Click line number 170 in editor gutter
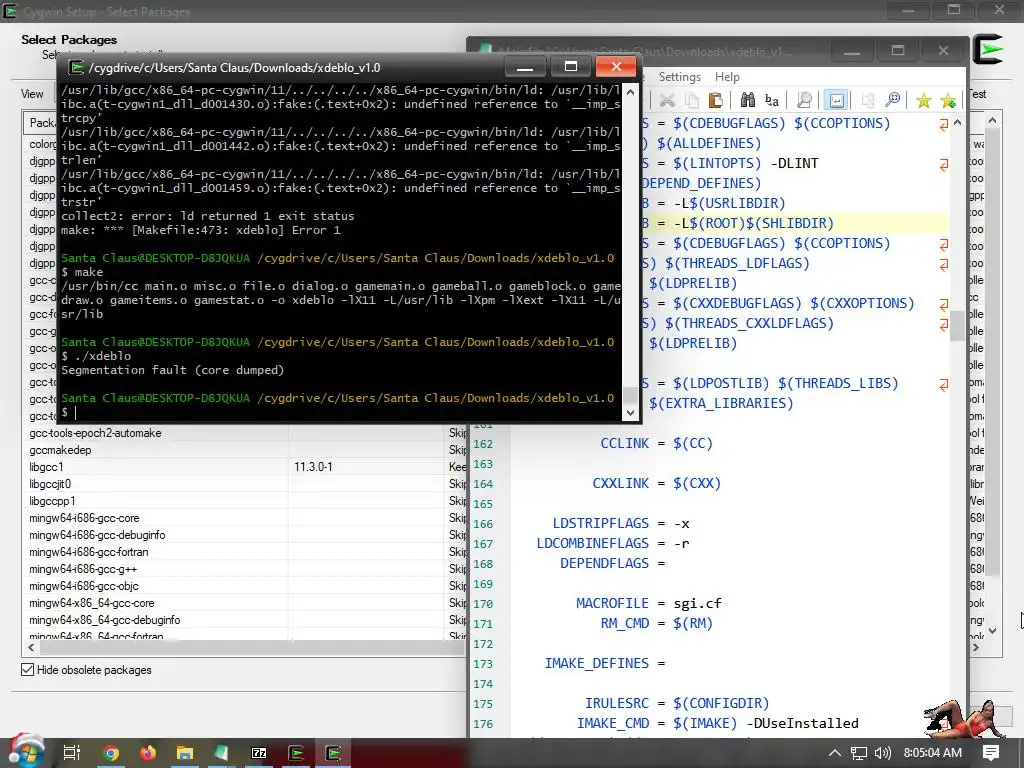 [483, 604]
